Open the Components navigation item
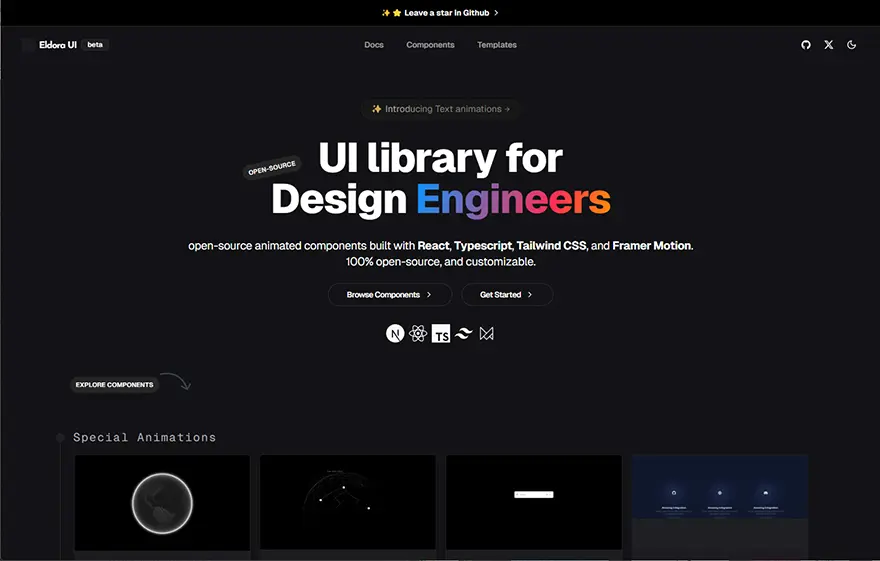Image resolution: width=880 pixels, height=561 pixels. 430,45
